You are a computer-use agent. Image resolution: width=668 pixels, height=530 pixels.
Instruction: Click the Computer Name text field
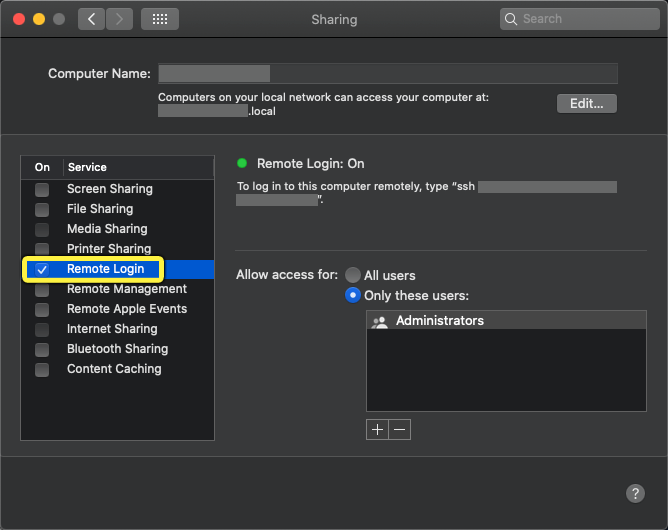click(388, 73)
